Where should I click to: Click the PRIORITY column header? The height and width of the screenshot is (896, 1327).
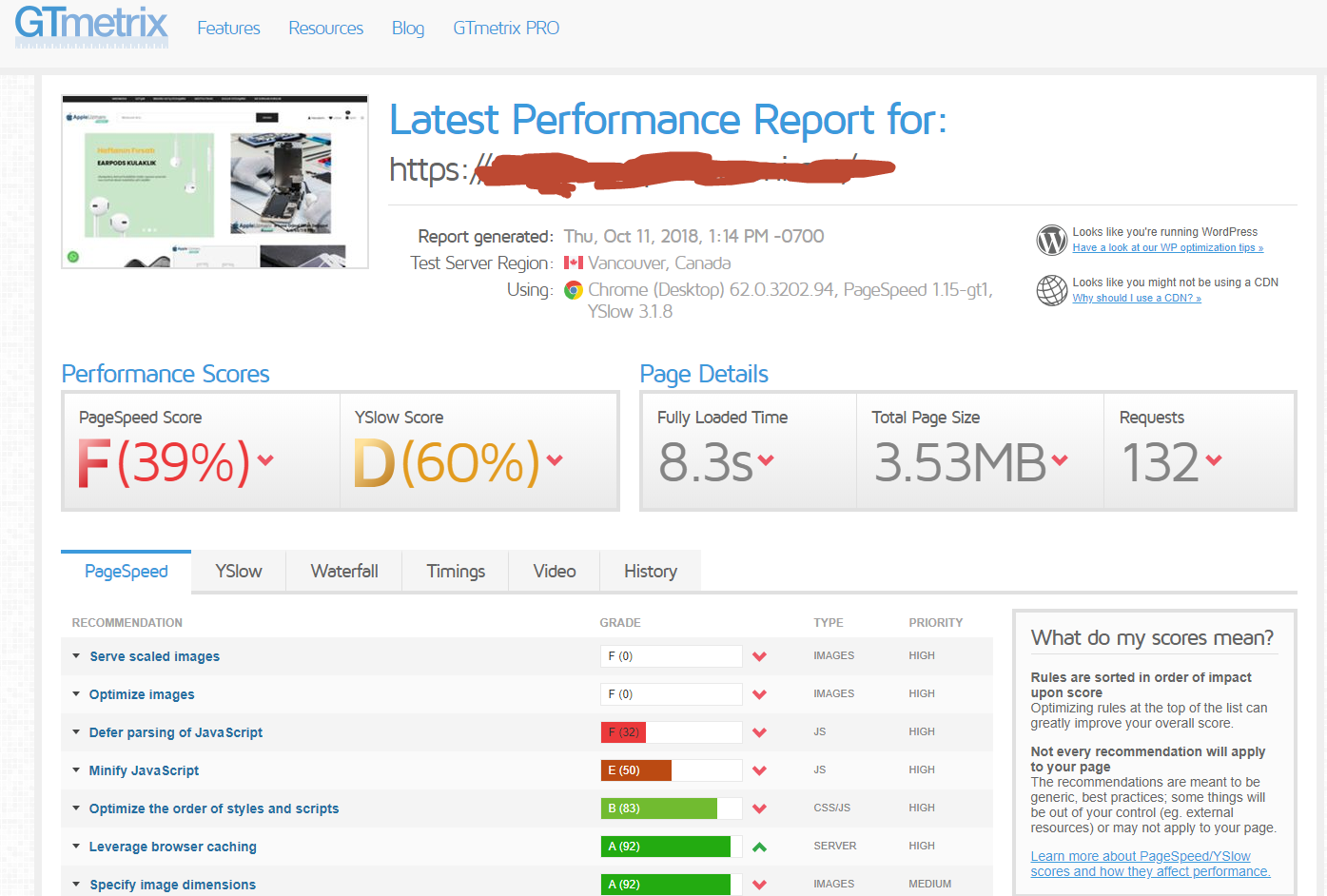(936, 623)
